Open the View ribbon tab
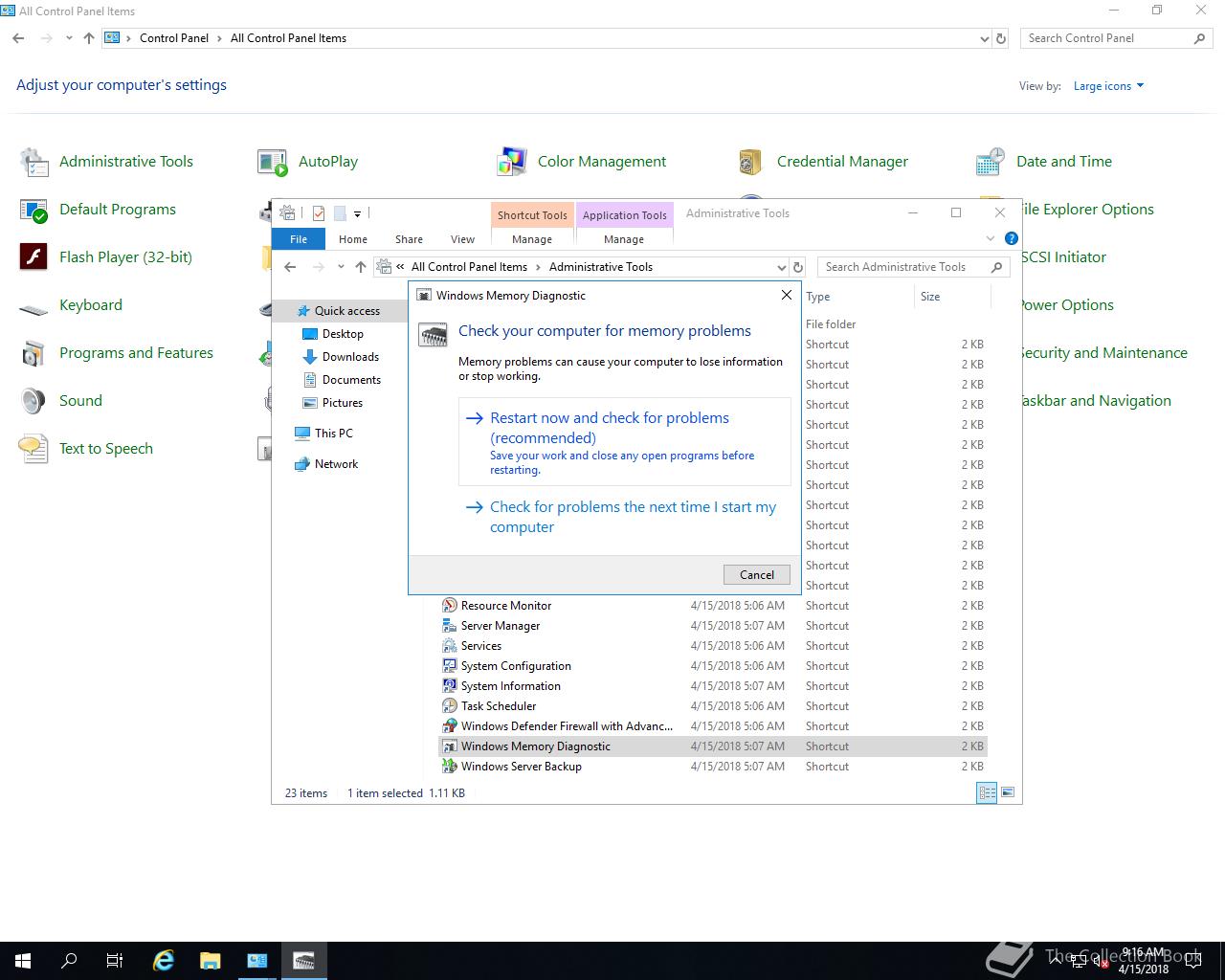 coord(462,239)
